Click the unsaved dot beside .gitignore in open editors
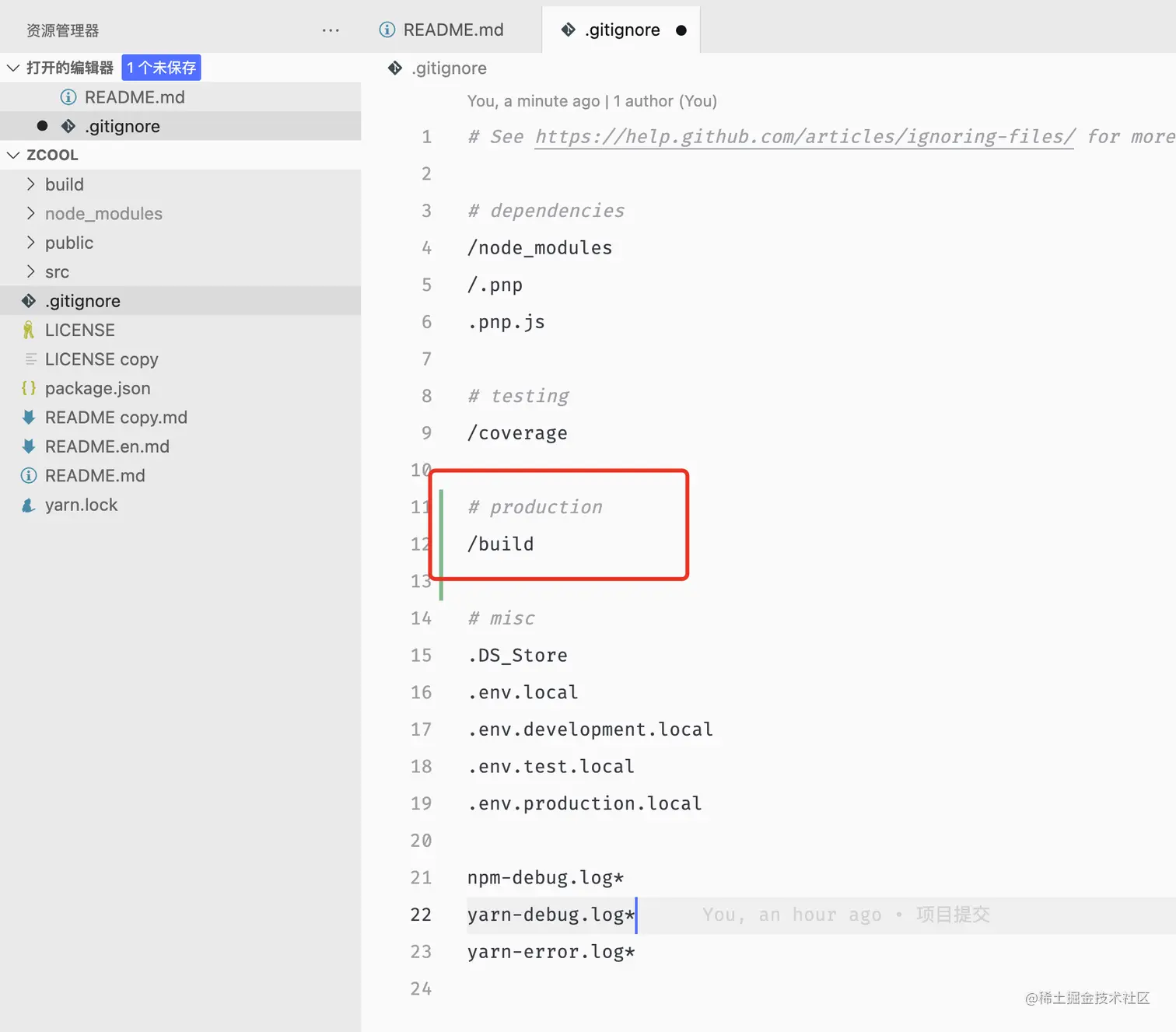 (x=42, y=126)
